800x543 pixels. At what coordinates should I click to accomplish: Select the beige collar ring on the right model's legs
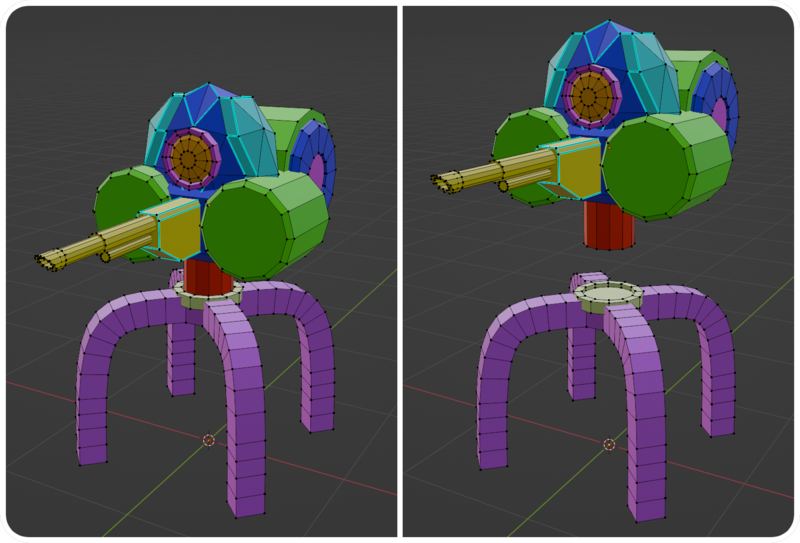[x=609, y=296]
